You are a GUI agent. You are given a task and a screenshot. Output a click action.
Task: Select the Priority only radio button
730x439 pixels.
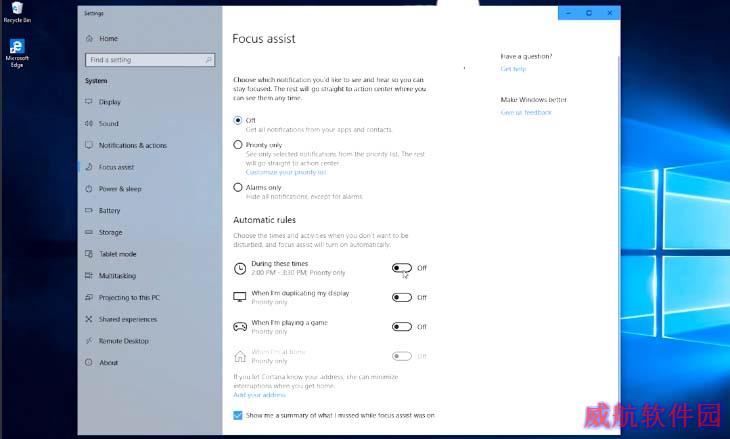pyautogui.click(x=238, y=145)
